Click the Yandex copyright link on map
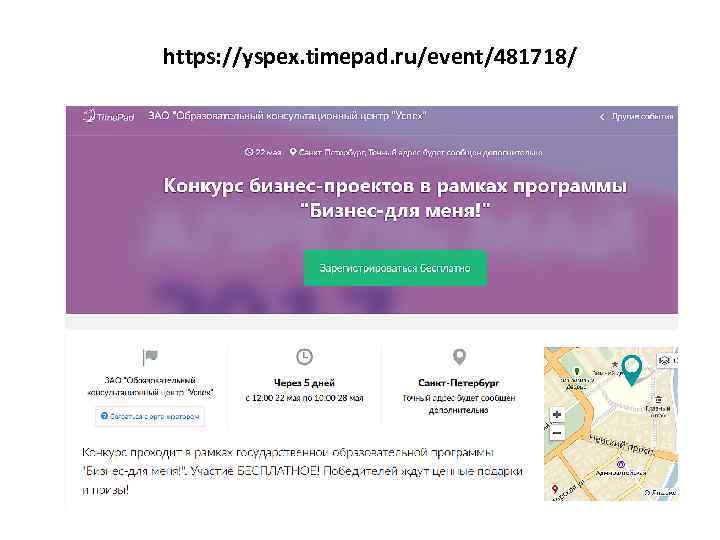 [660, 492]
